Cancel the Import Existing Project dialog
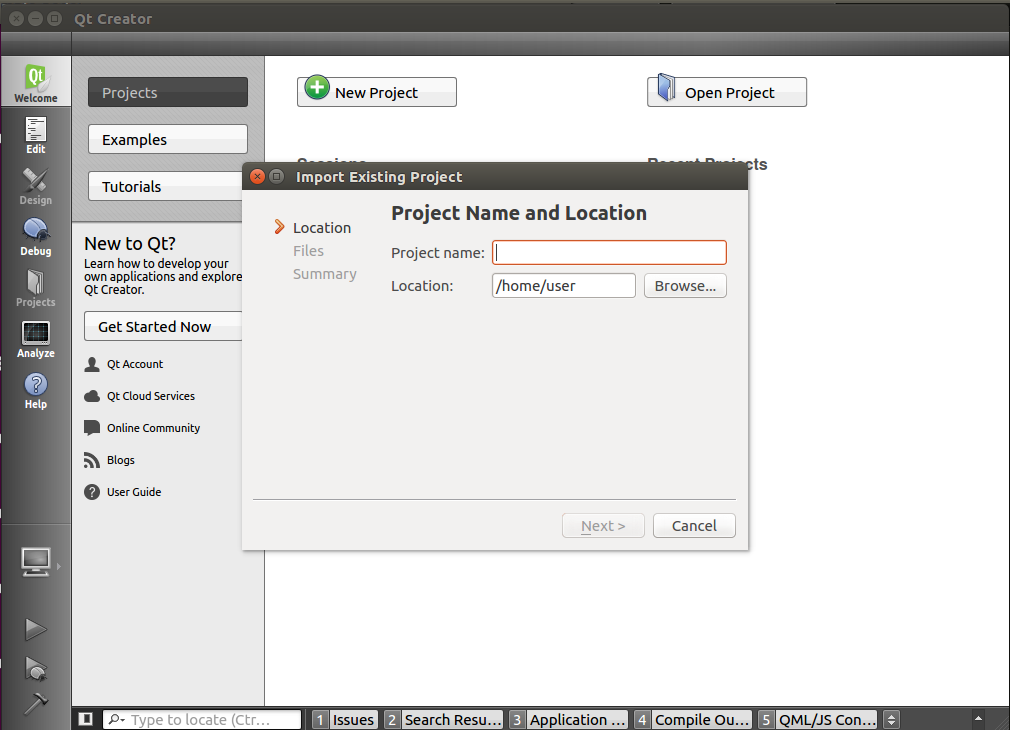This screenshot has width=1010, height=730. click(694, 526)
